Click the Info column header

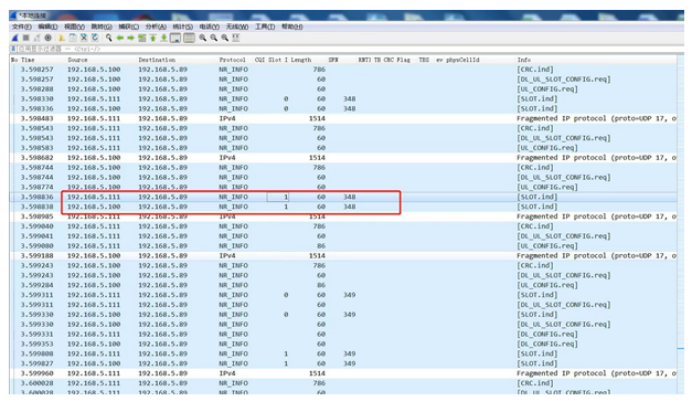tap(524, 59)
